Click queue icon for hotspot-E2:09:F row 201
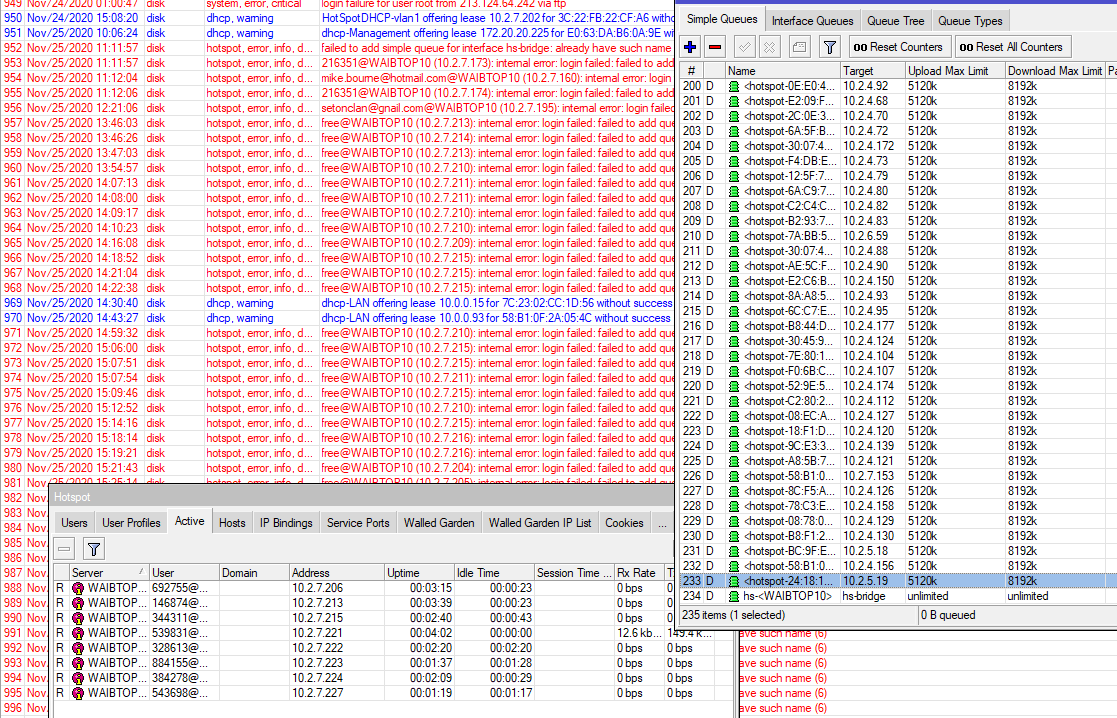1117x718 pixels. (x=734, y=101)
